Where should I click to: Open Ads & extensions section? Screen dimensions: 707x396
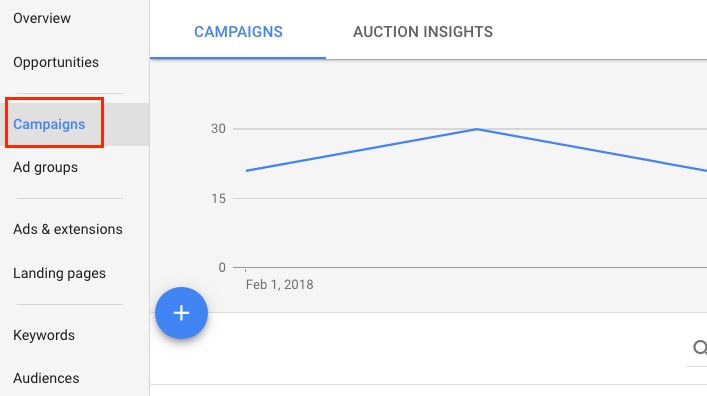[x=68, y=229]
